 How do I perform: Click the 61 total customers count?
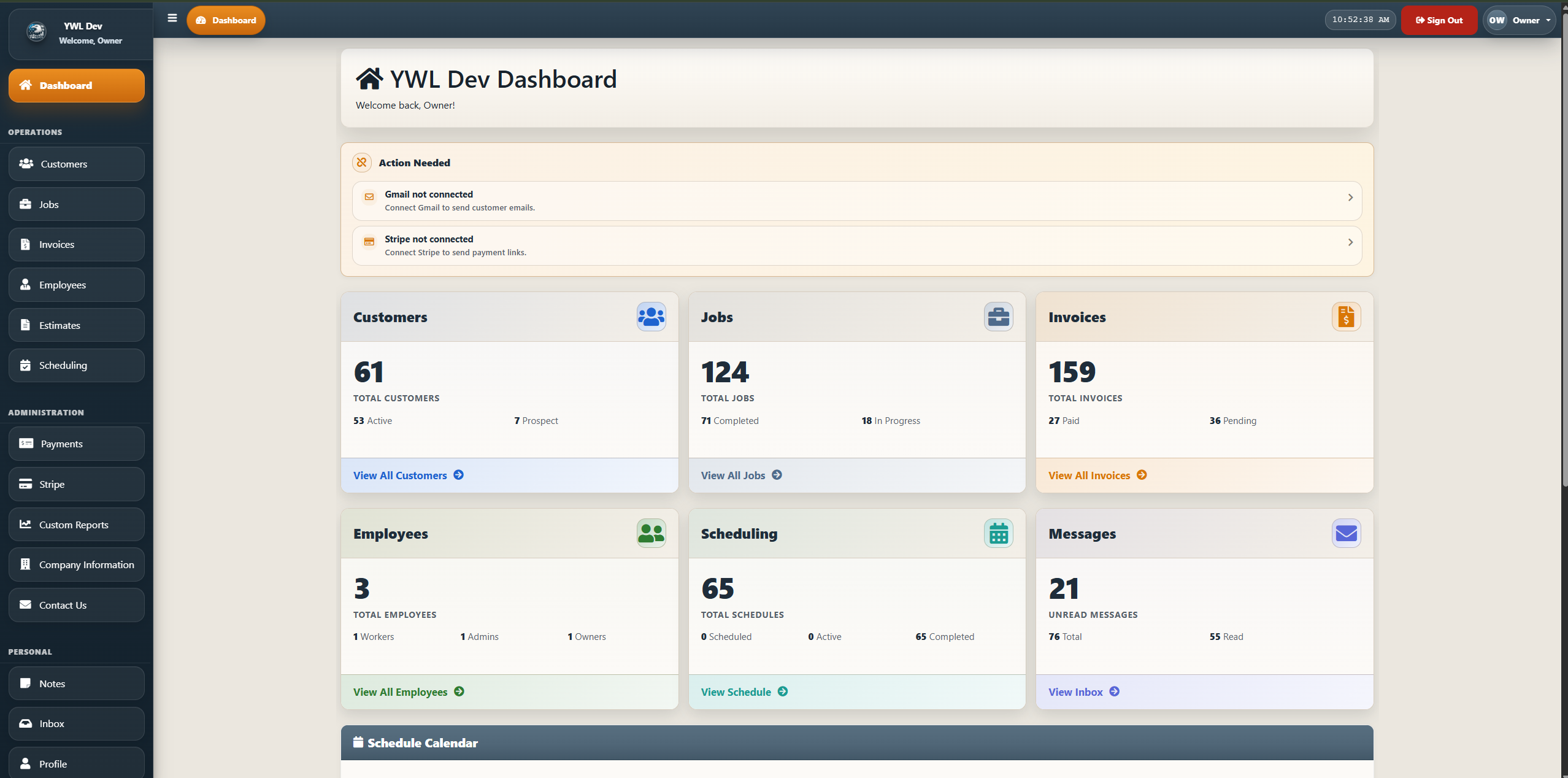click(x=369, y=372)
